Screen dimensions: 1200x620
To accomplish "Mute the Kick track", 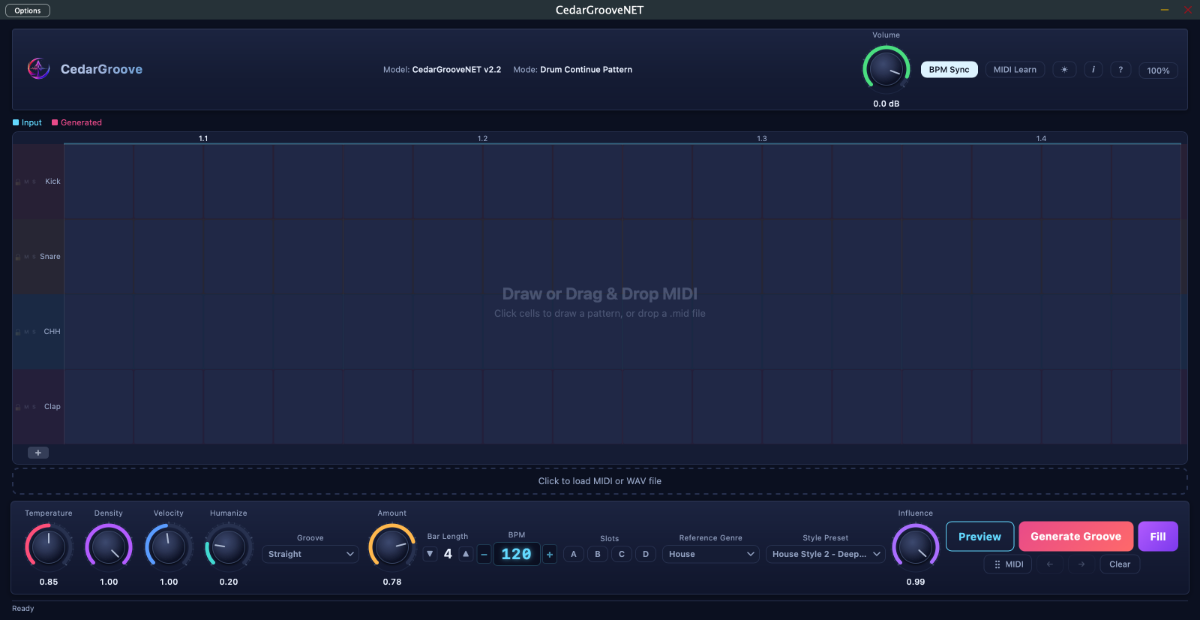I will click(26, 182).
